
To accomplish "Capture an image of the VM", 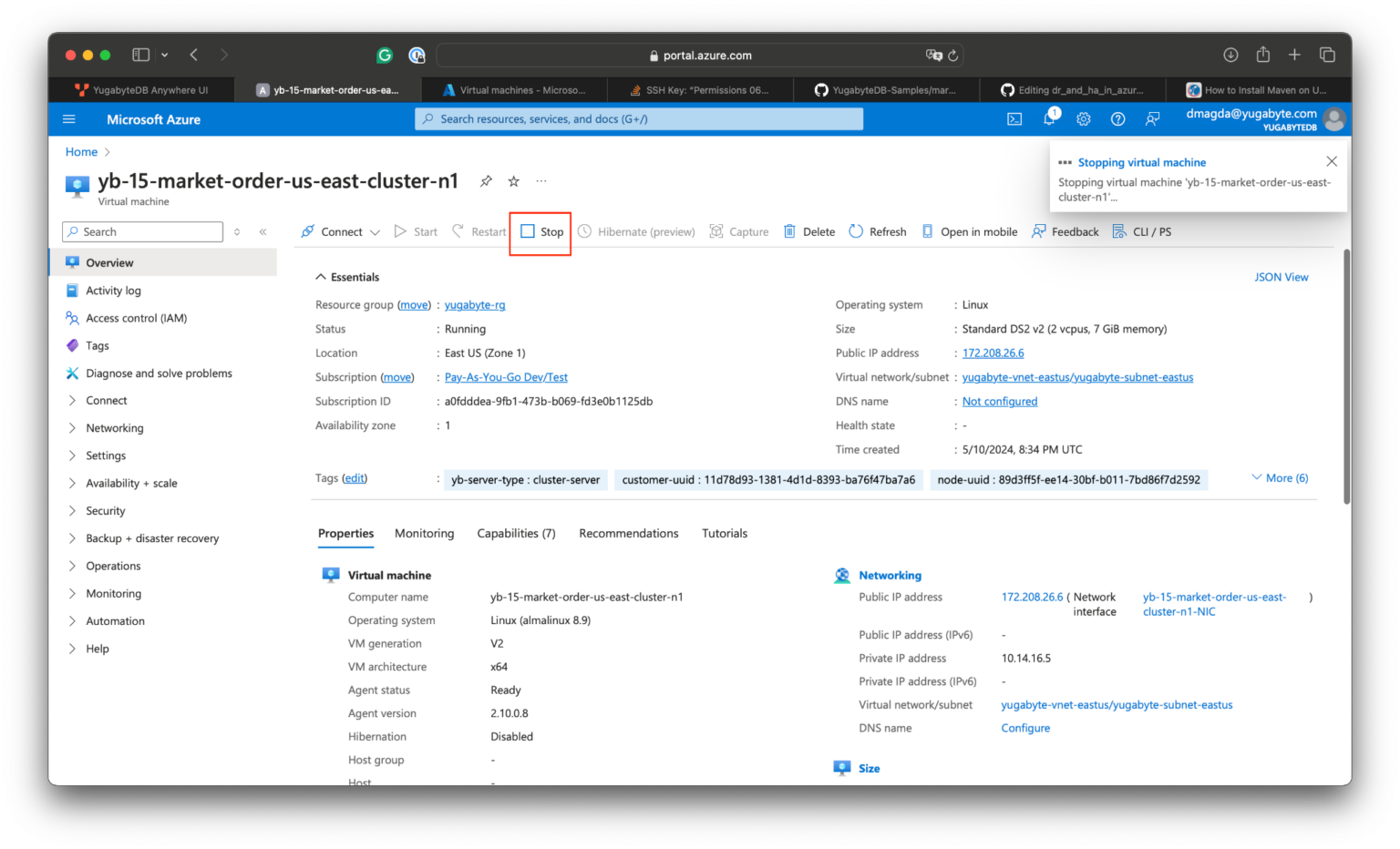I will coord(738,231).
